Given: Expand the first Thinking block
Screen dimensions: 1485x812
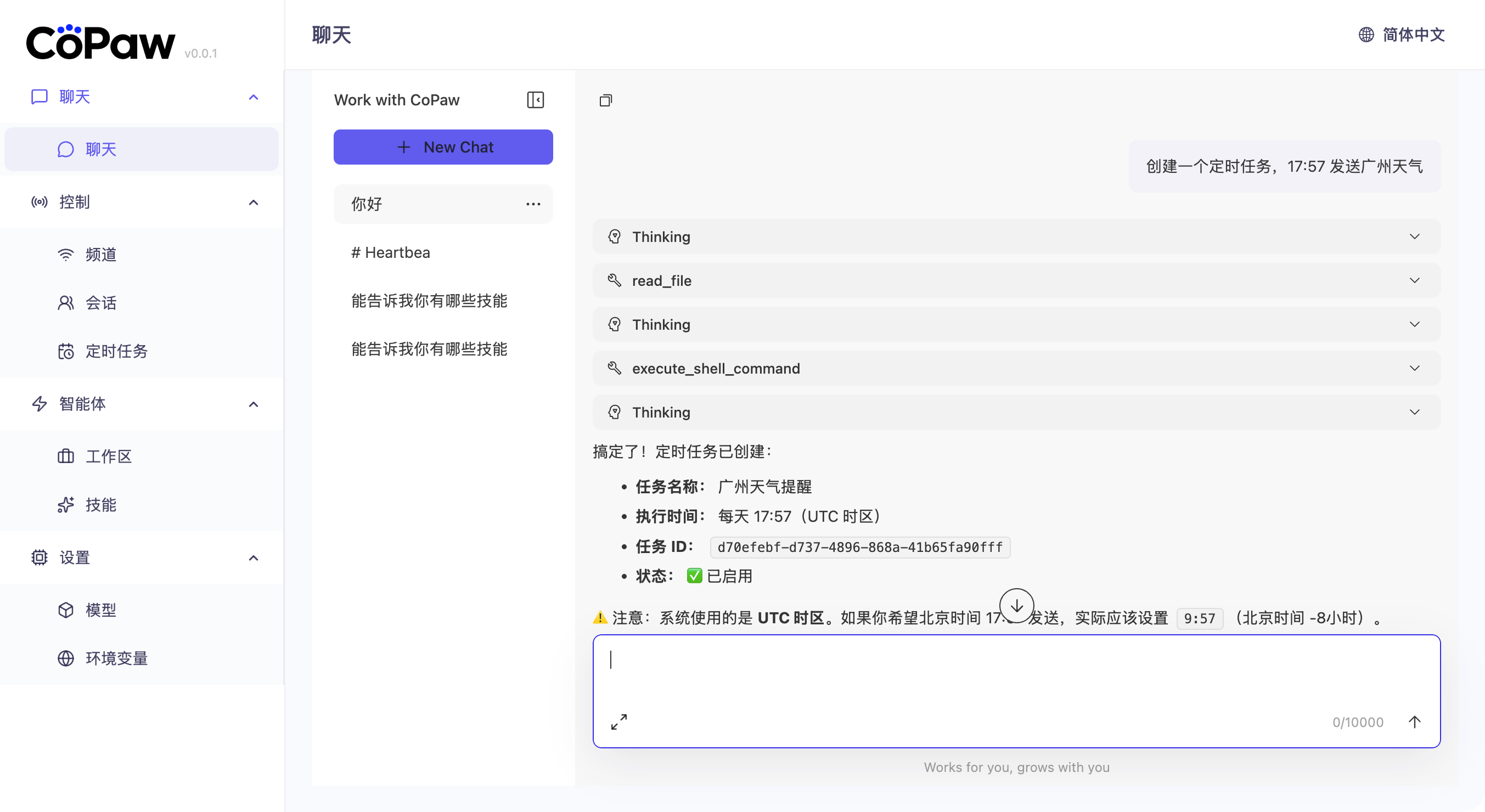Looking at the screenshot, I should 1016,237.
